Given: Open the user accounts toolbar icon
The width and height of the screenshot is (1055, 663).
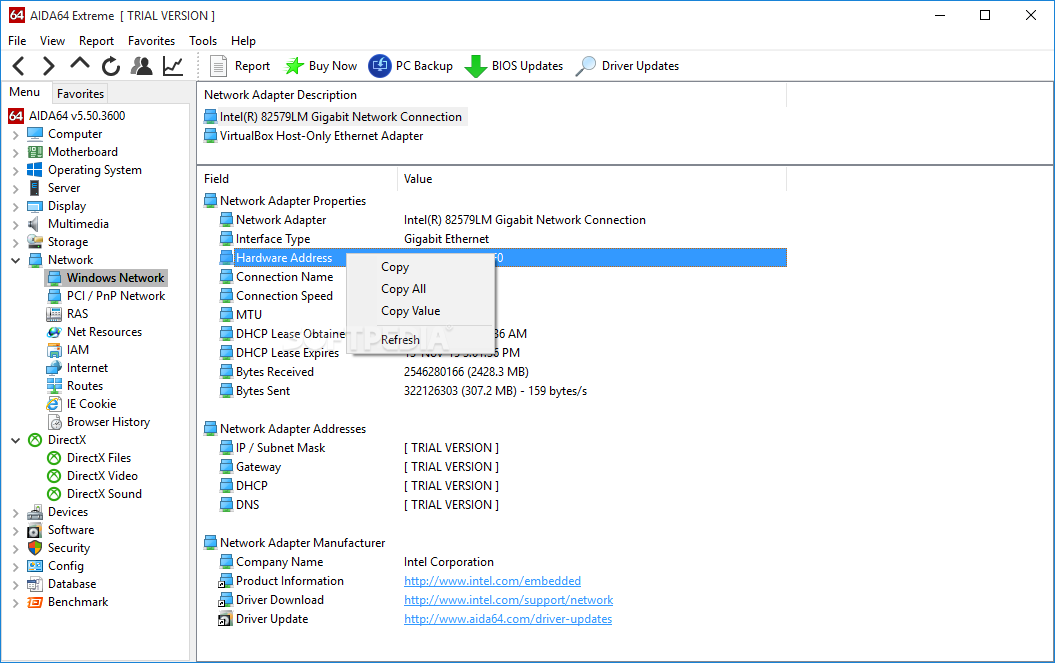Looking at the screenshot, I should [x=141, y=66].
